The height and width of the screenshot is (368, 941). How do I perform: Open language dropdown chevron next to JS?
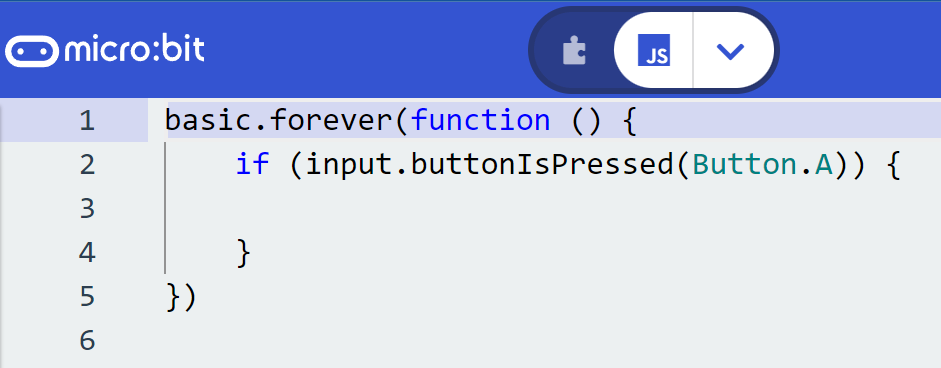(x=730, y=51)
